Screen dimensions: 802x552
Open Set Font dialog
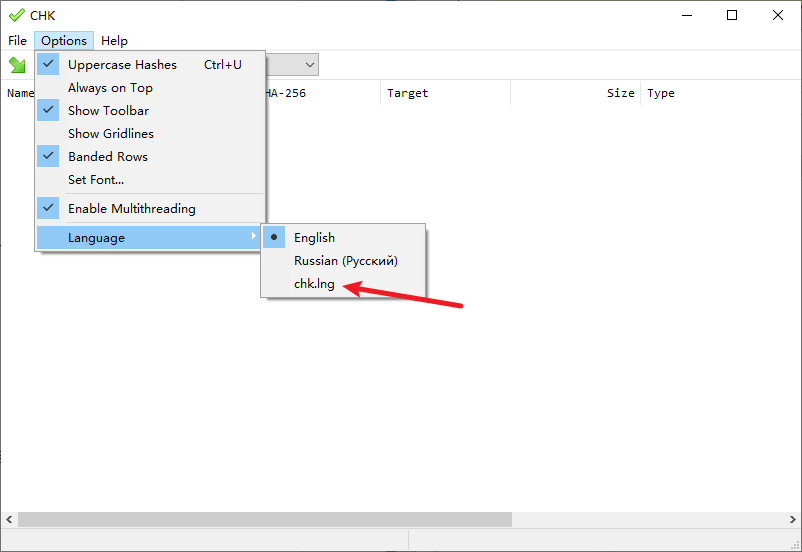pyautogui.click(x=95, y=180)
